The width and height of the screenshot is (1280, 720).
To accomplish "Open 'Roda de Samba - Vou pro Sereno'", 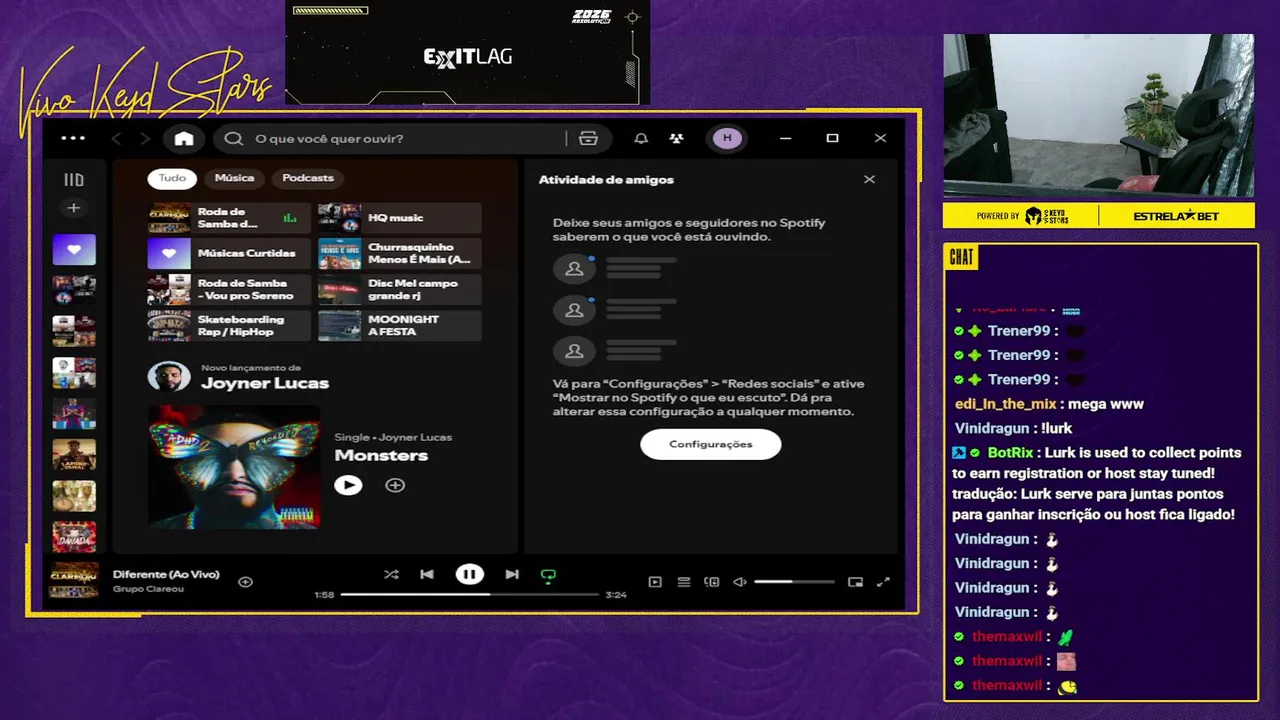I will tap(229, 290).
